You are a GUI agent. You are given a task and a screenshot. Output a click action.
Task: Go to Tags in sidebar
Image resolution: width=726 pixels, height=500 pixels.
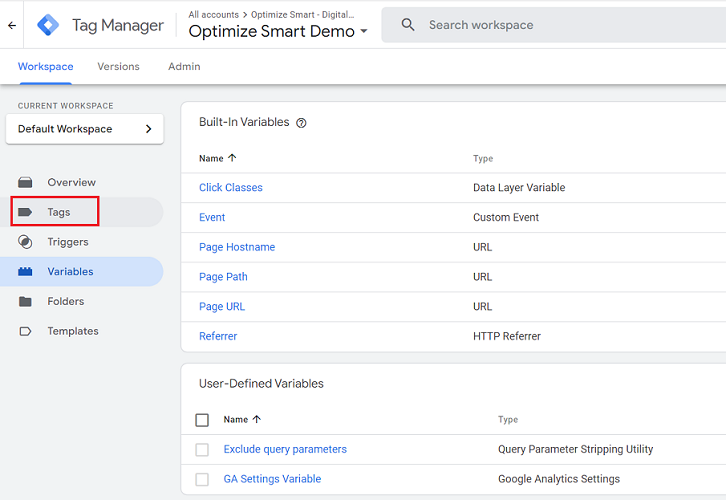coord(58,212)
